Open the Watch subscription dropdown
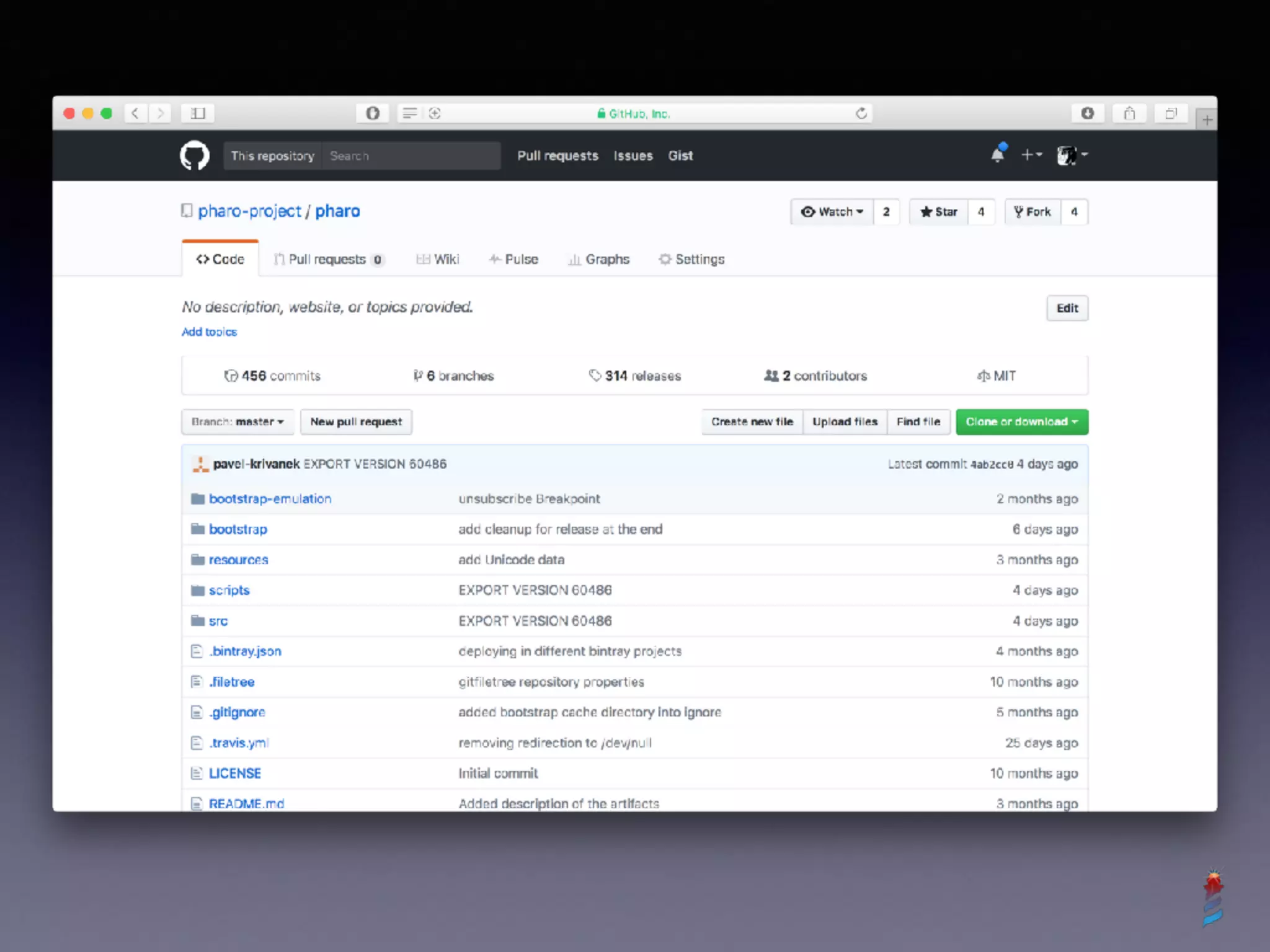 832,212
